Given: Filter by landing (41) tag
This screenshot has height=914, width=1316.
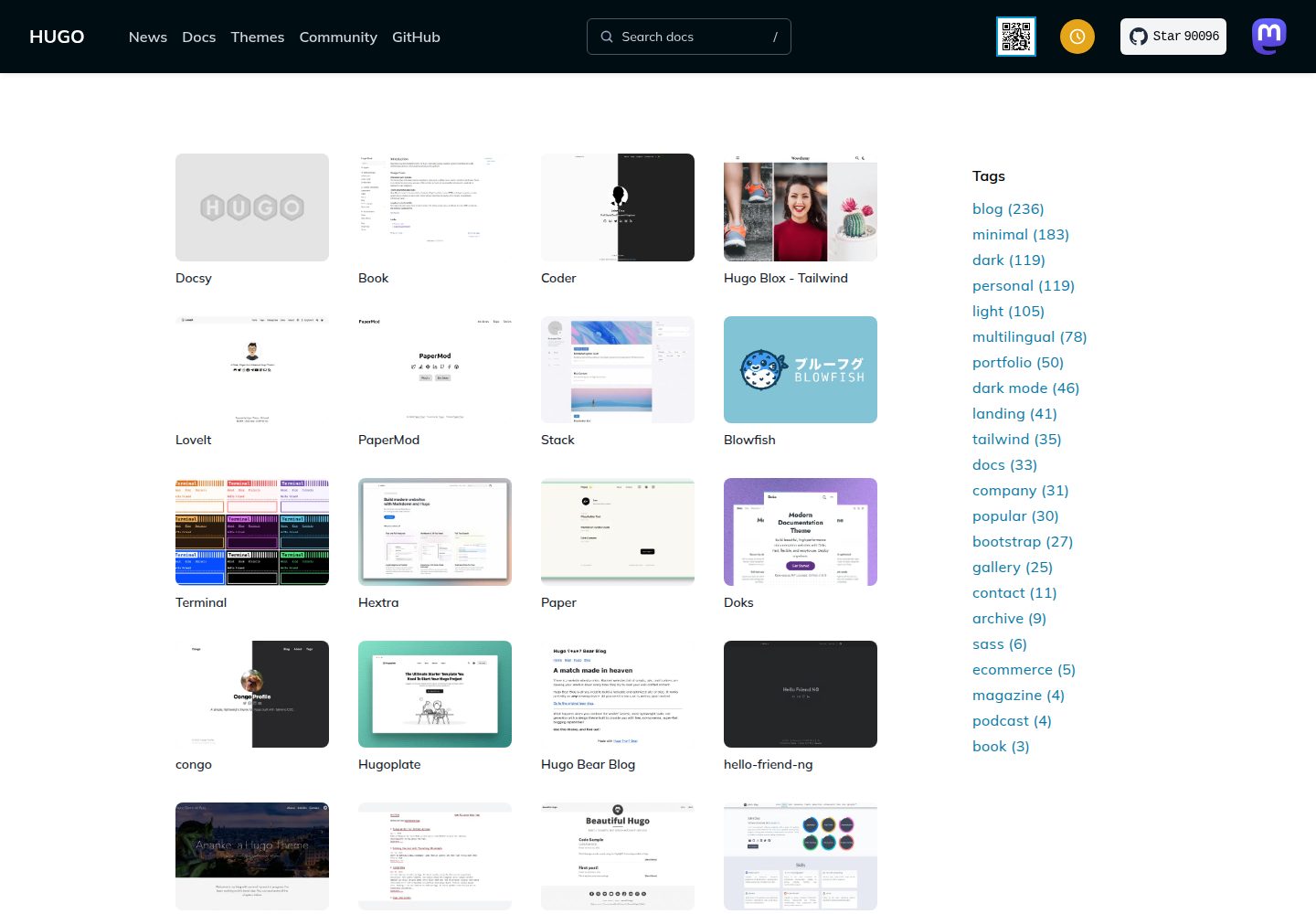Looking at the screenshot, I should point(1014,413).
